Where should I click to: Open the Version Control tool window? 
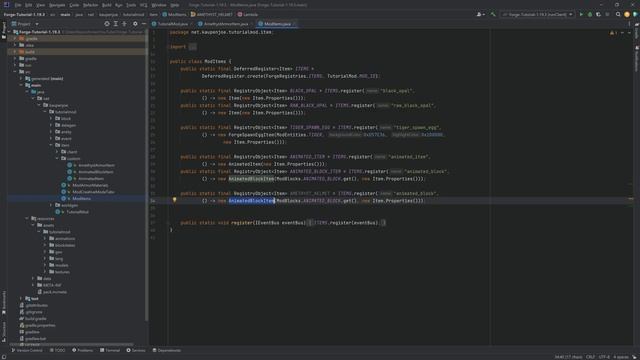point(27,350)
